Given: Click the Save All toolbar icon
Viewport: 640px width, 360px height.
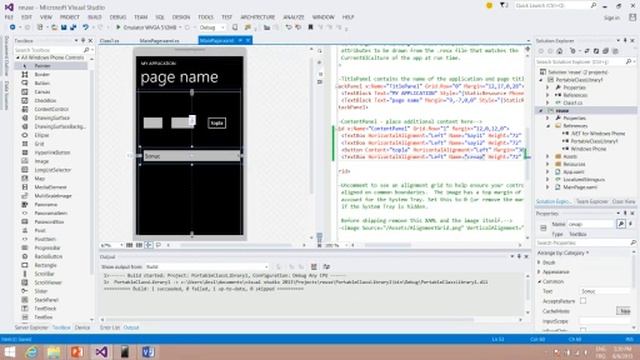Looking at the screenshot, I should click(x=73, y=27).
